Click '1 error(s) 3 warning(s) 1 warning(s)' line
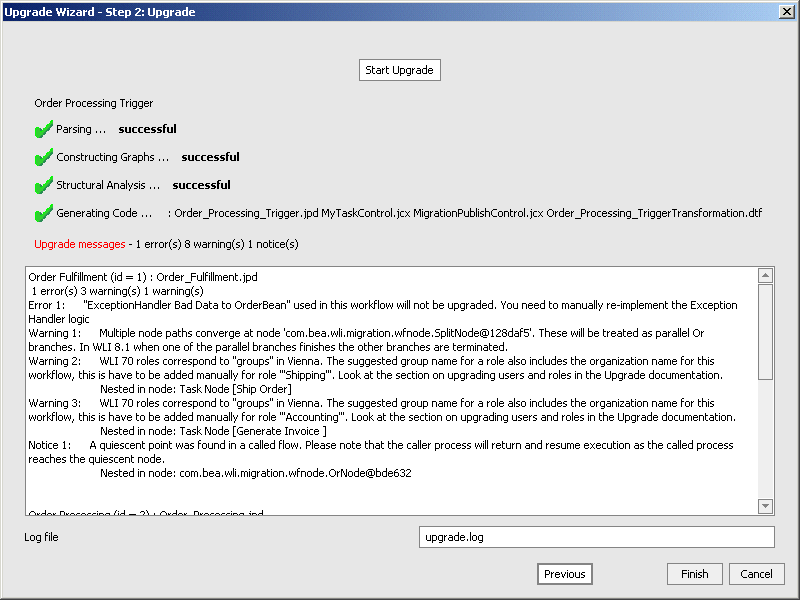The height and width of the screenshot is (600, 800). (117, 291)
